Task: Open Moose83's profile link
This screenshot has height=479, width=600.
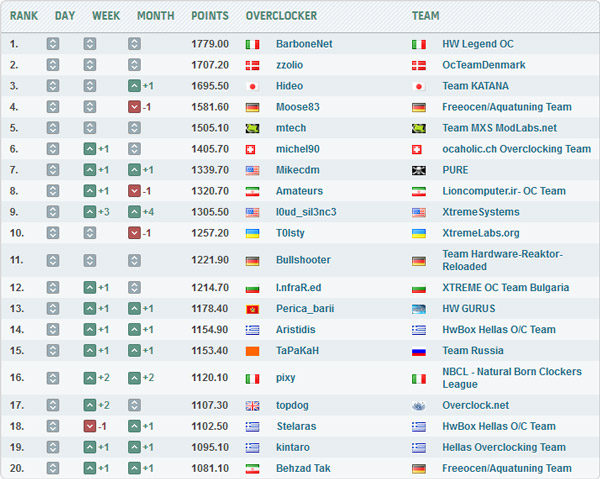Action: click(x=298, y=107)
